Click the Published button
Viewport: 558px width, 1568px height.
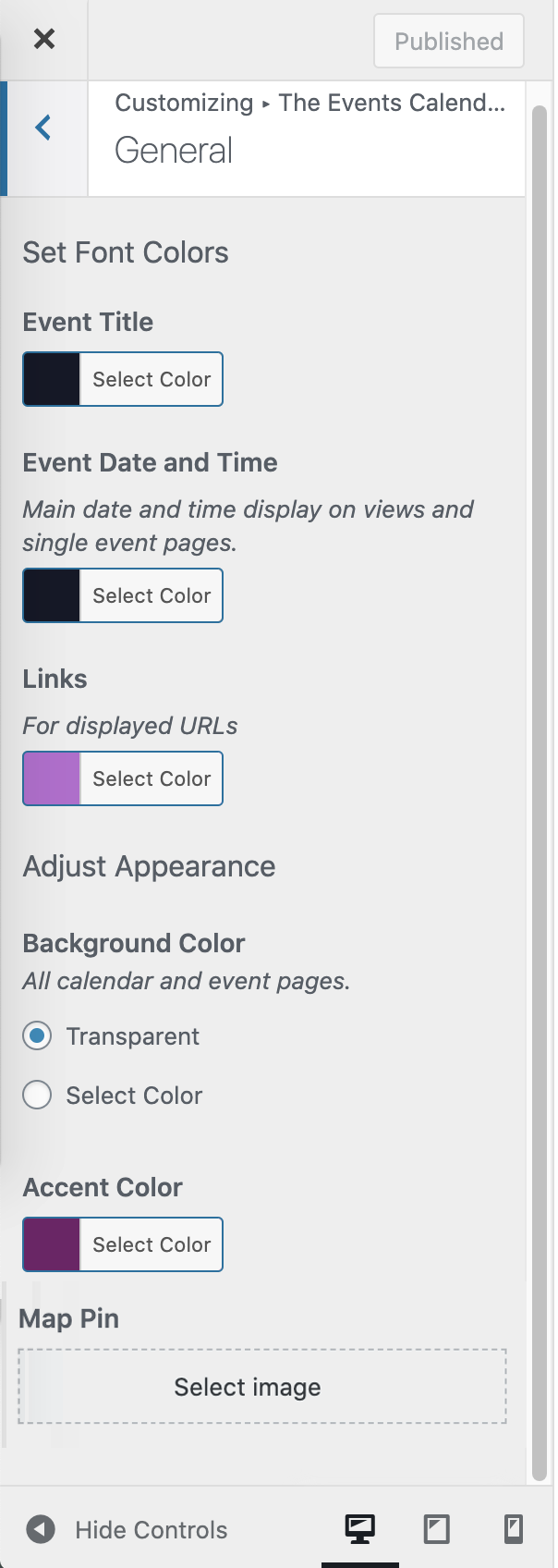(x=449, y=41)
